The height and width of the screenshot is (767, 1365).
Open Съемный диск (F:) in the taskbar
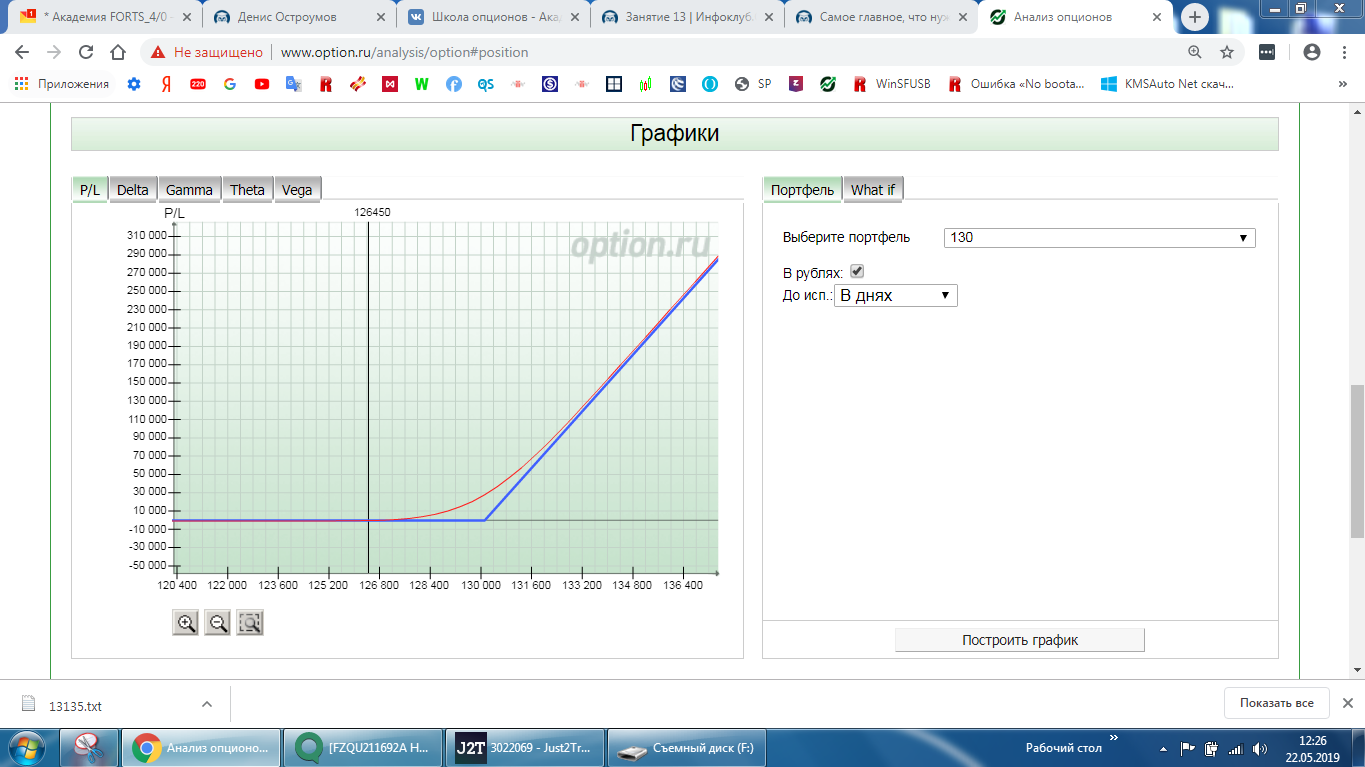pyautogui.click(x=686, y=747)
